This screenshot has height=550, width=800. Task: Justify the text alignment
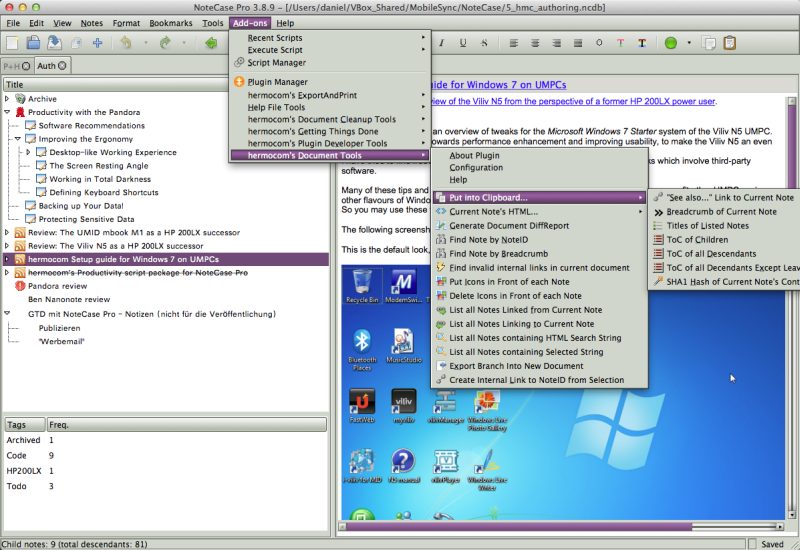point(578,43)
